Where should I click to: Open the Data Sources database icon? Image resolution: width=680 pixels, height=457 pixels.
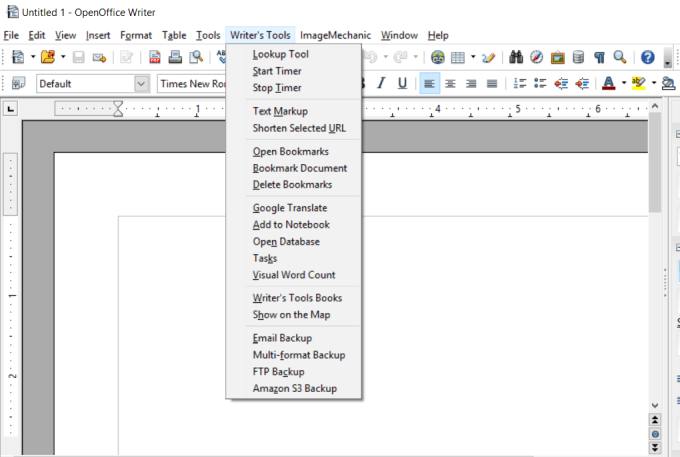pyautogui.click(x=578, y=57)
